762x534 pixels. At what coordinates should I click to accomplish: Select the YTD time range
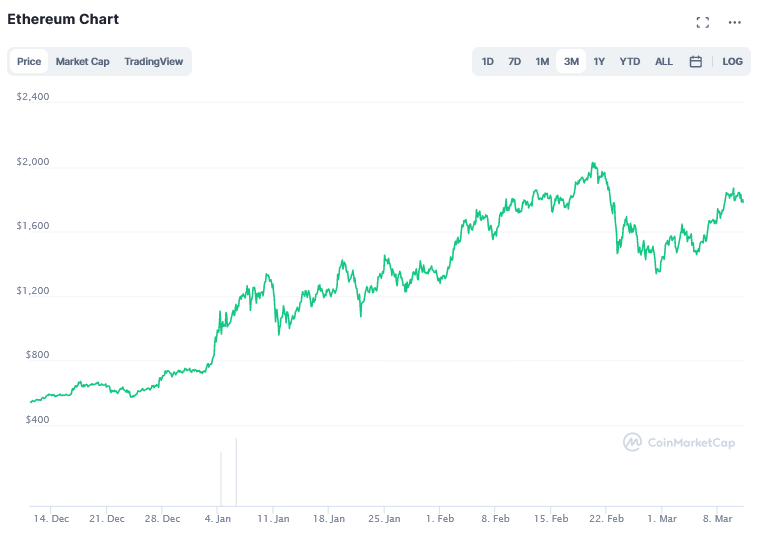629,62
